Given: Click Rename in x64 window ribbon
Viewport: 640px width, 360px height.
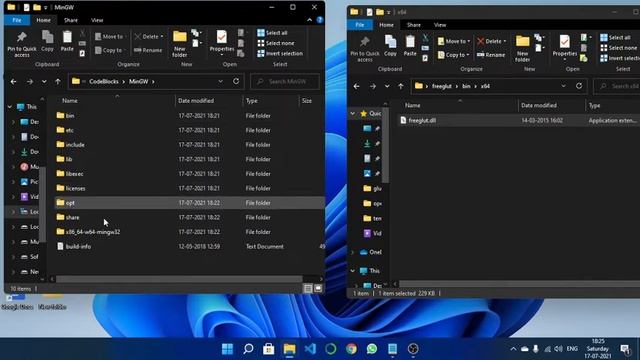Looking at the screenshot, I should tap(491, 55).
